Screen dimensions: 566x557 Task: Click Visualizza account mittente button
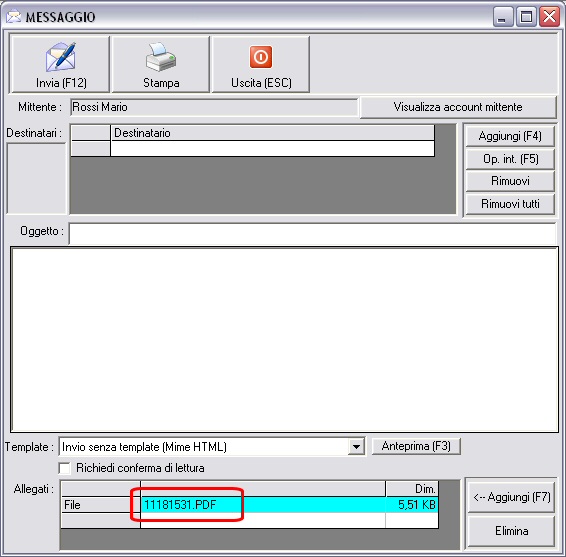coord(458,107)
